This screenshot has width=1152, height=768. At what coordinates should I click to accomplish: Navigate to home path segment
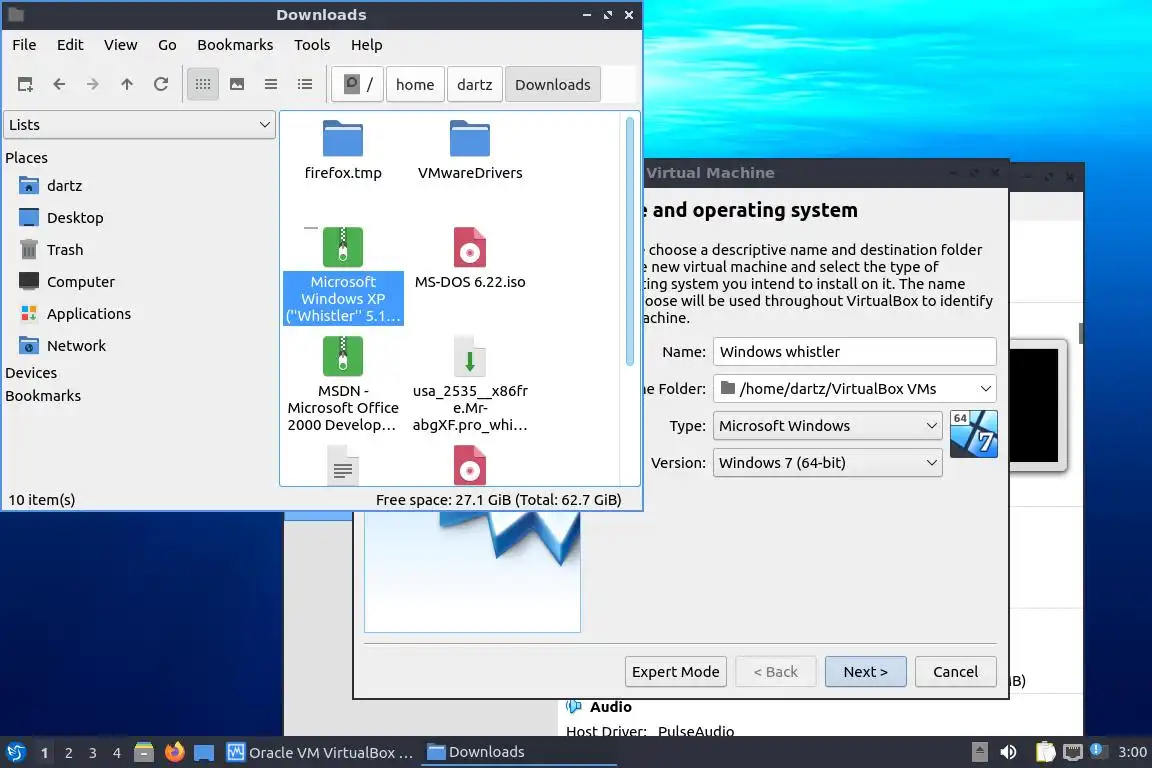[415, 85]
